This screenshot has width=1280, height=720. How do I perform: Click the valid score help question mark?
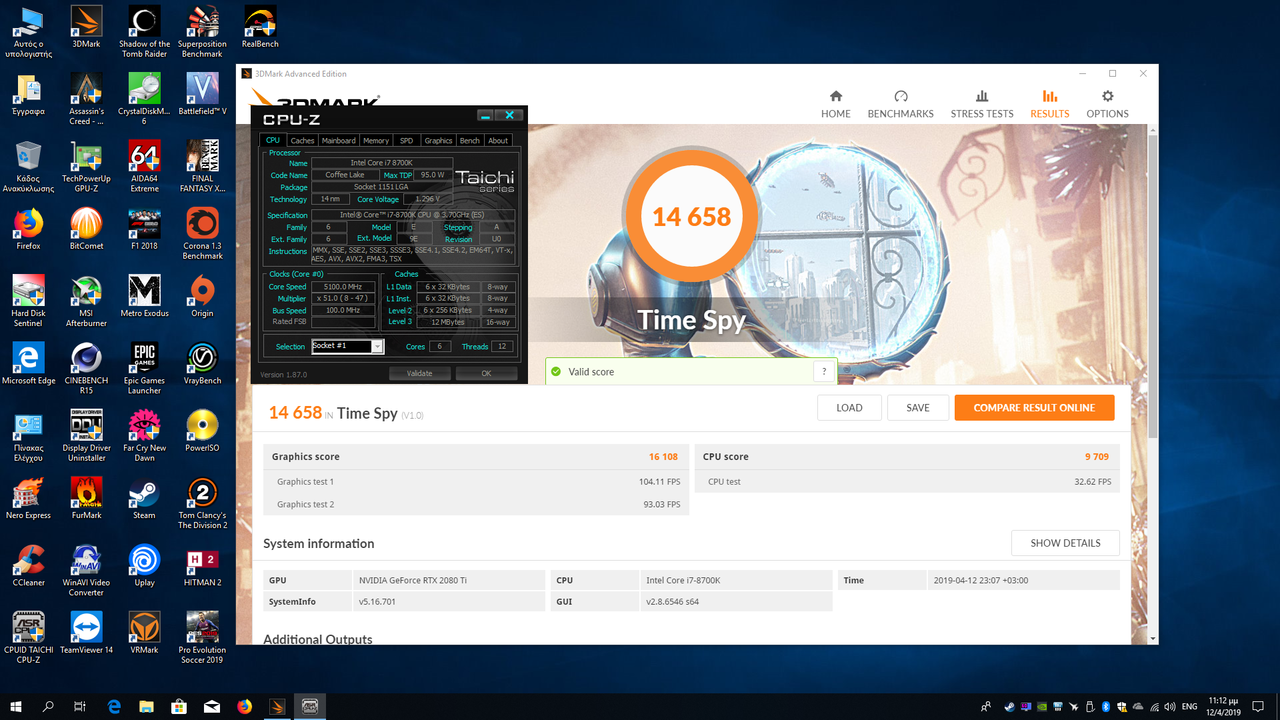[x=824, y=371]
